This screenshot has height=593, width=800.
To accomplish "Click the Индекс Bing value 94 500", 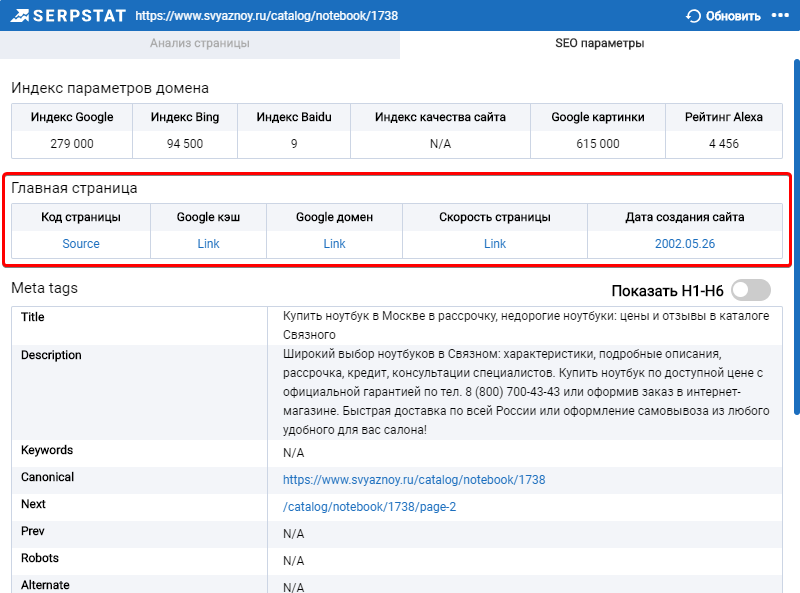I will pyautogui.click(x=185, y=144).
